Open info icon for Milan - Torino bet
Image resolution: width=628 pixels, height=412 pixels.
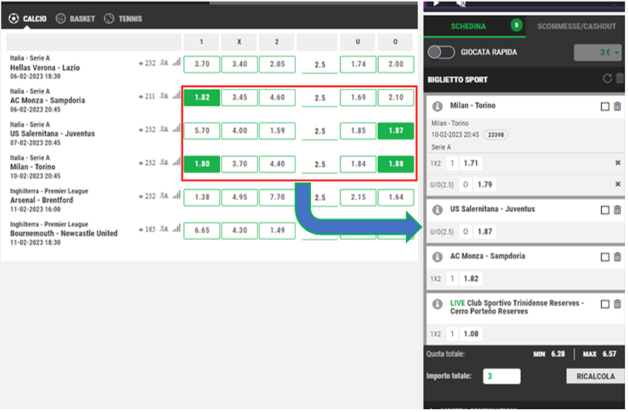click(438, 107)
